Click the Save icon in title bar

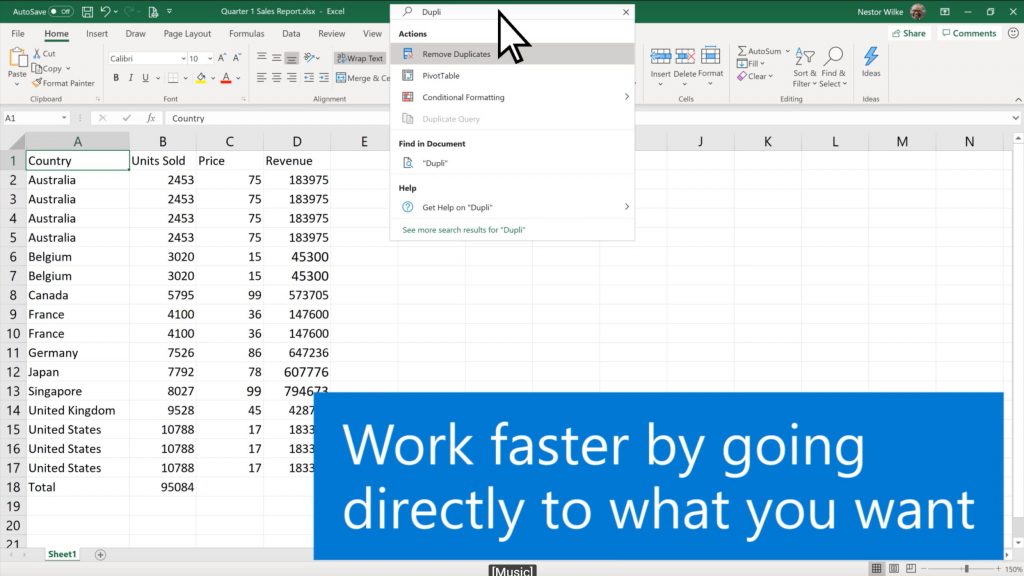[87, 12]
